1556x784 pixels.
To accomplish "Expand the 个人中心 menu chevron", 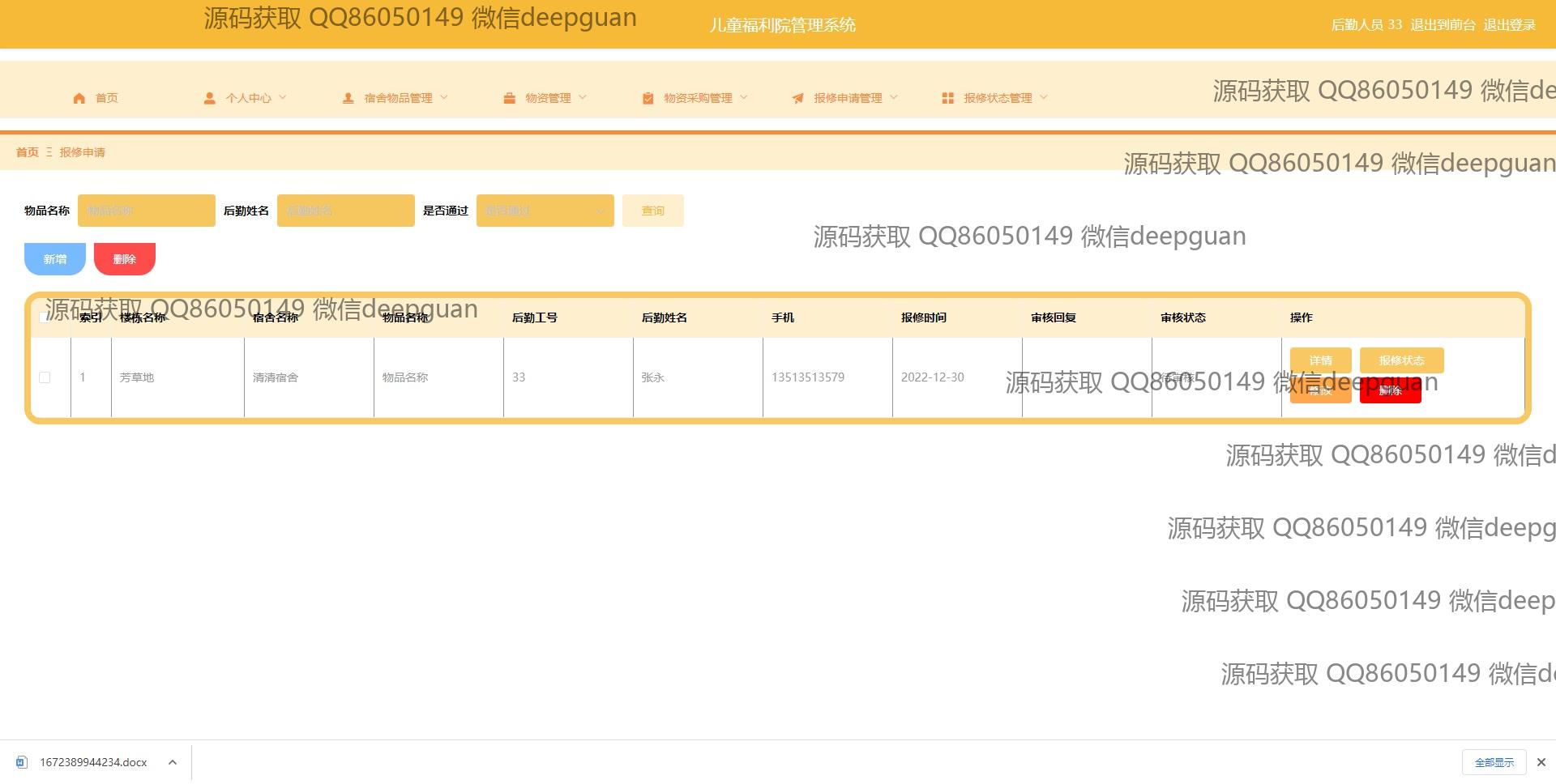I will (283, 97).
